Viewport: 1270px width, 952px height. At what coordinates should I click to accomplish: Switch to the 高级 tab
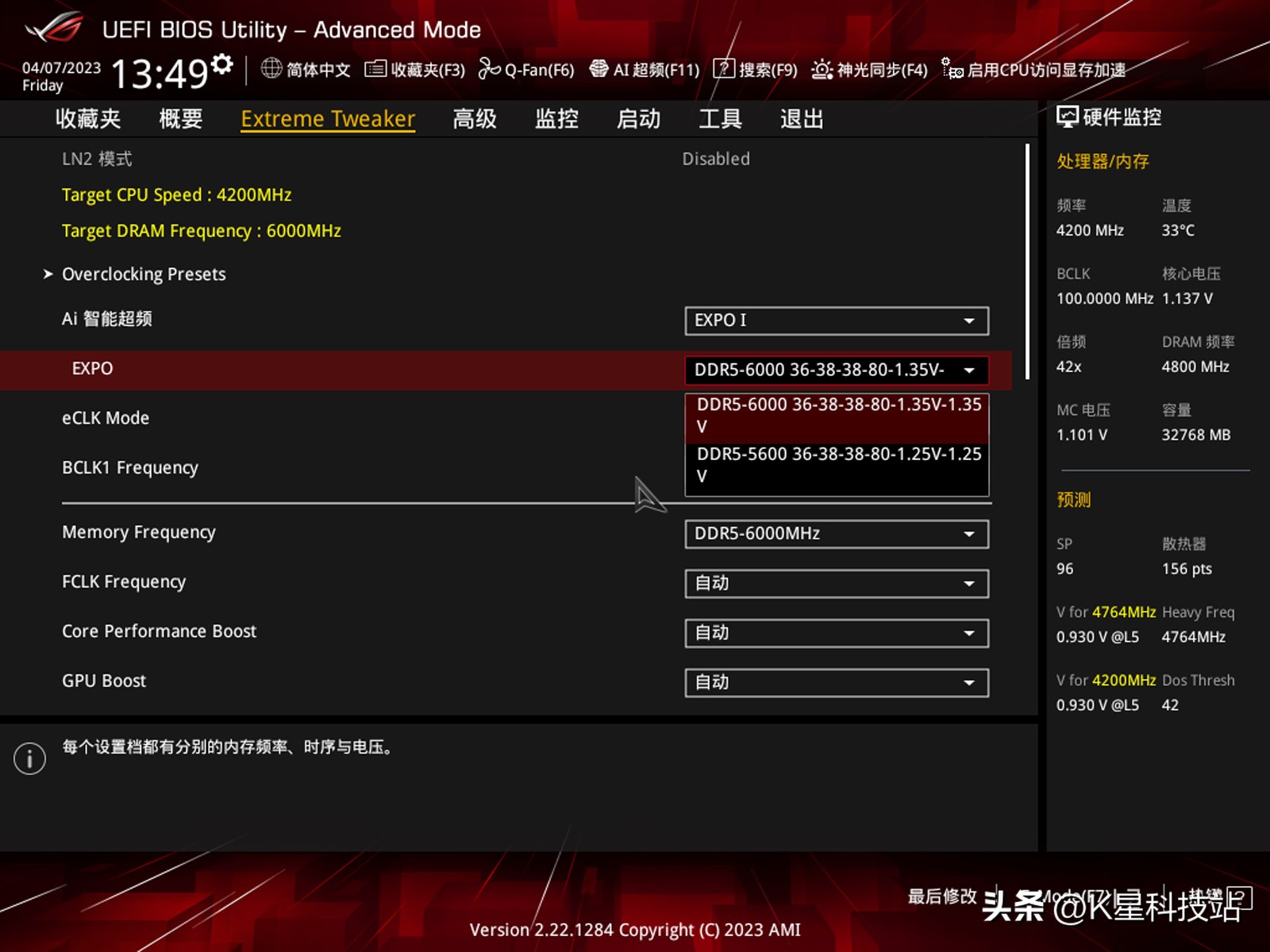tap(474, 118)
